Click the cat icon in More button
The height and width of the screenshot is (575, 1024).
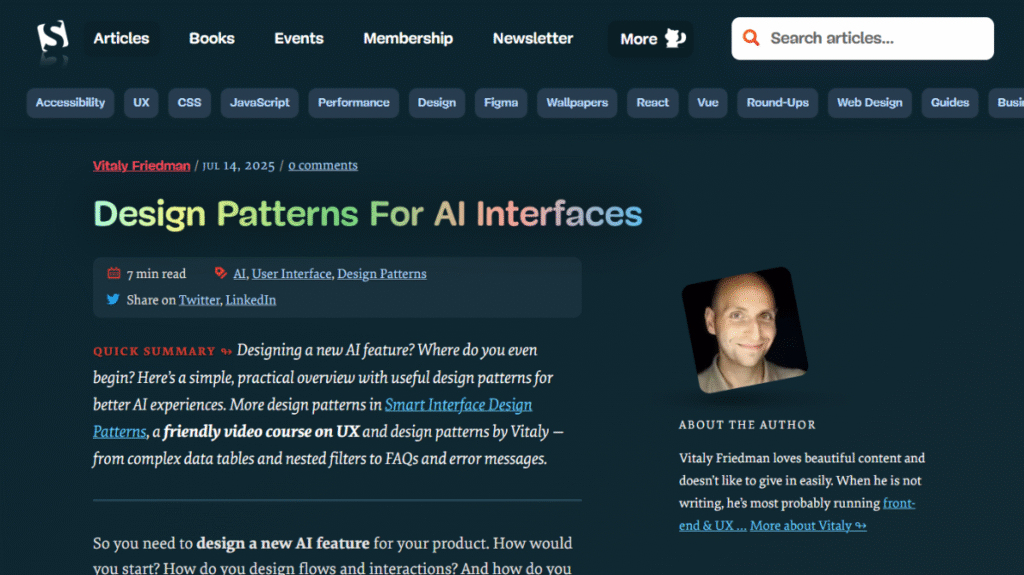coord(675,39)
